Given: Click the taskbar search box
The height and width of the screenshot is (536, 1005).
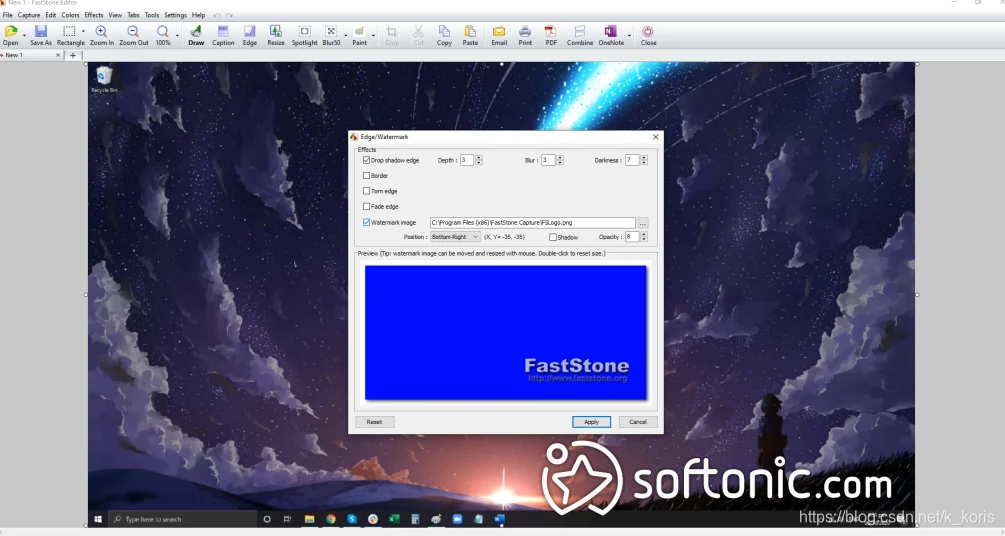Looking at the screenshot, I should tap(183, 519).
